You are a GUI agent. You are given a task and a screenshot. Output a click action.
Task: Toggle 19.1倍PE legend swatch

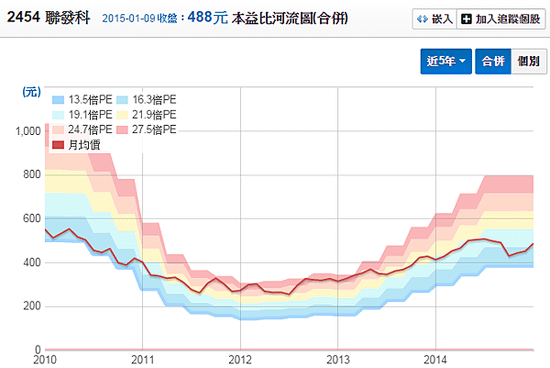pyautogui.click(x=58, y=115)
